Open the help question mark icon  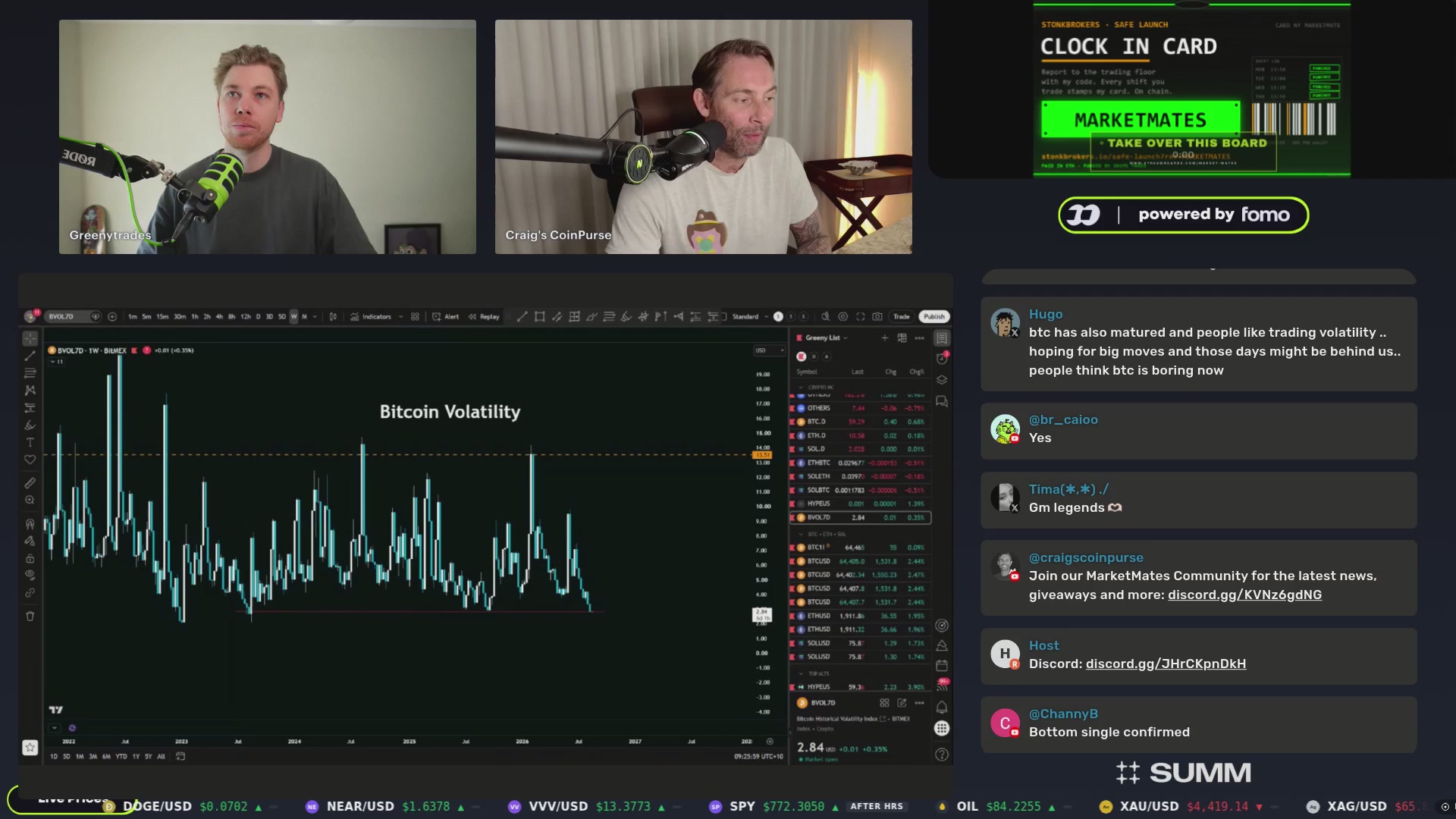941,754
